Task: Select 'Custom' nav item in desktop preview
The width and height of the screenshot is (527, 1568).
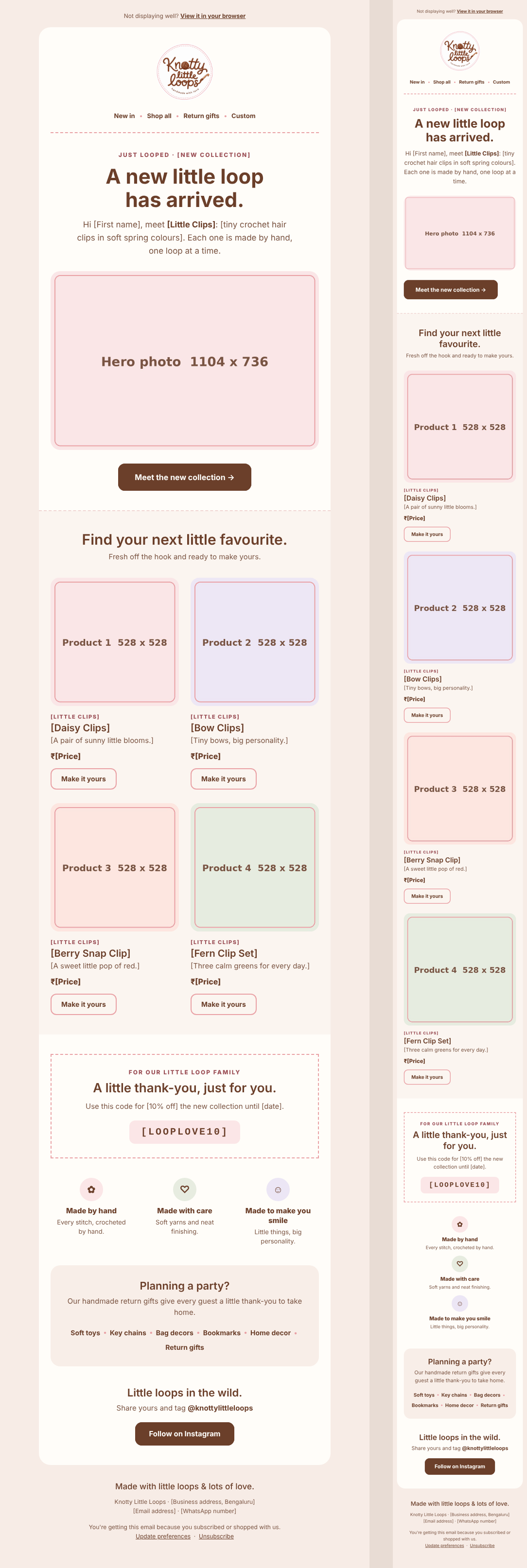Action: 243,116
